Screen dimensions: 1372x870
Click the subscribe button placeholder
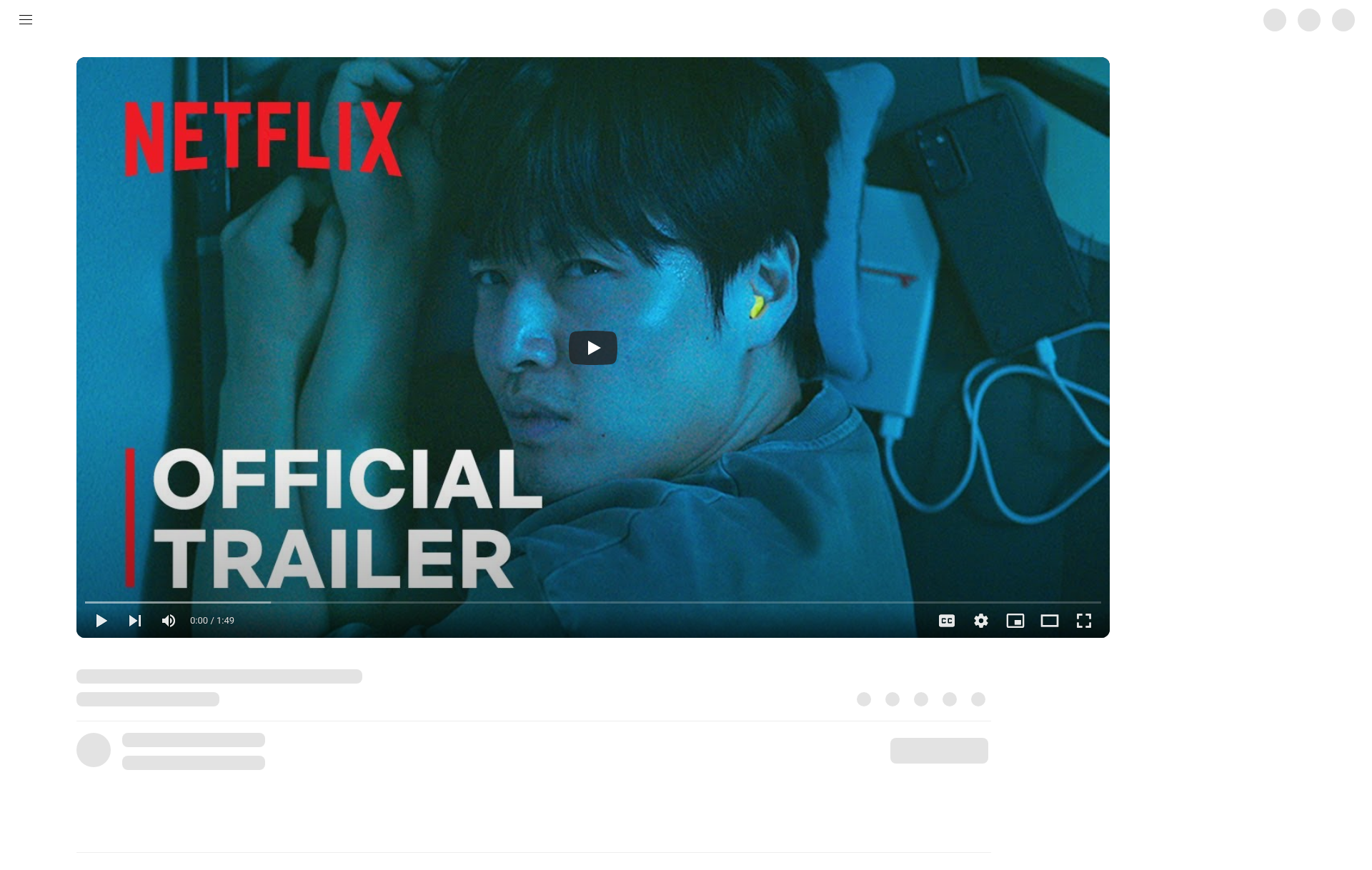(939, 751)
